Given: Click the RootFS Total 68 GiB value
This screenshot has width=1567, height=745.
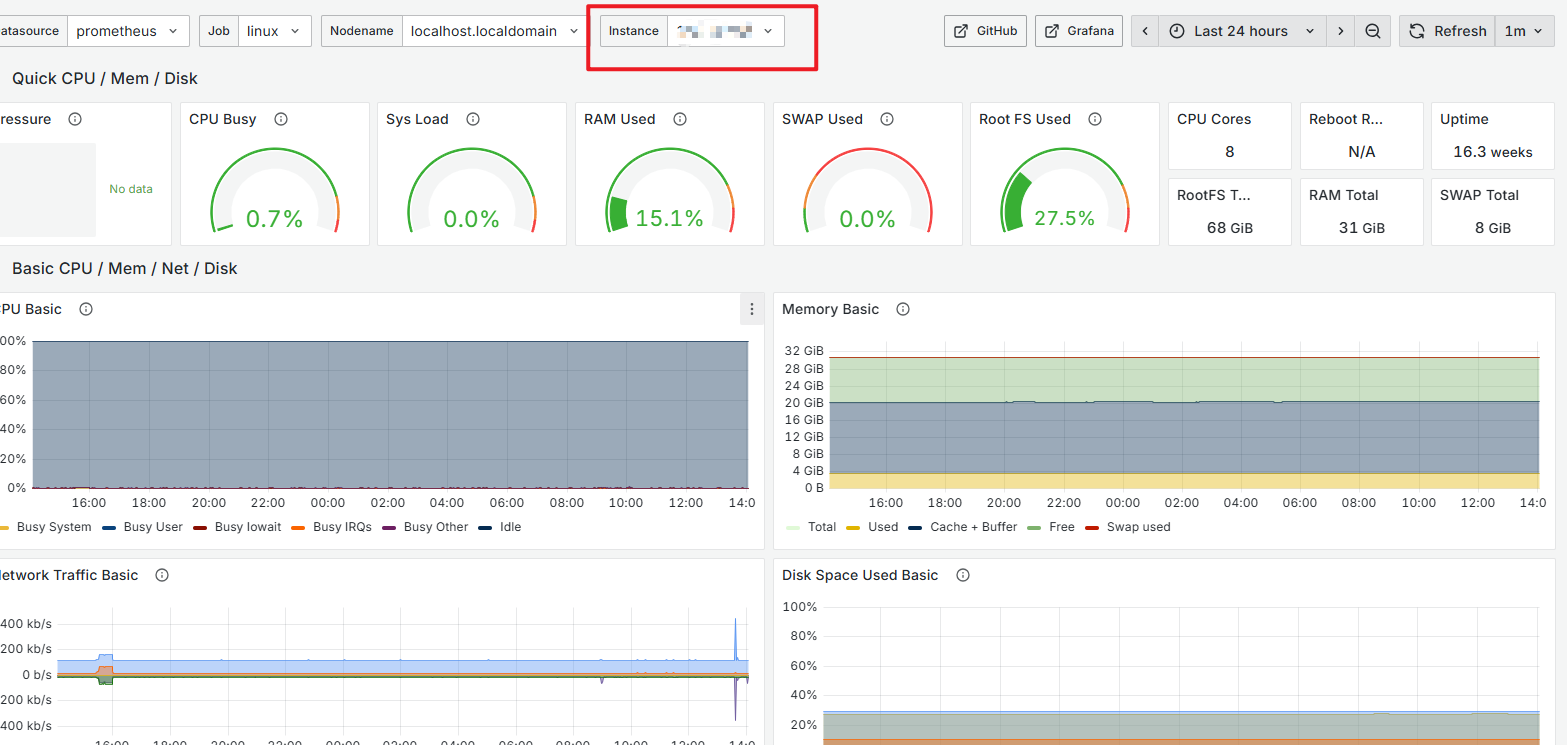Looking at the screenshot, I should (1229, 228).
